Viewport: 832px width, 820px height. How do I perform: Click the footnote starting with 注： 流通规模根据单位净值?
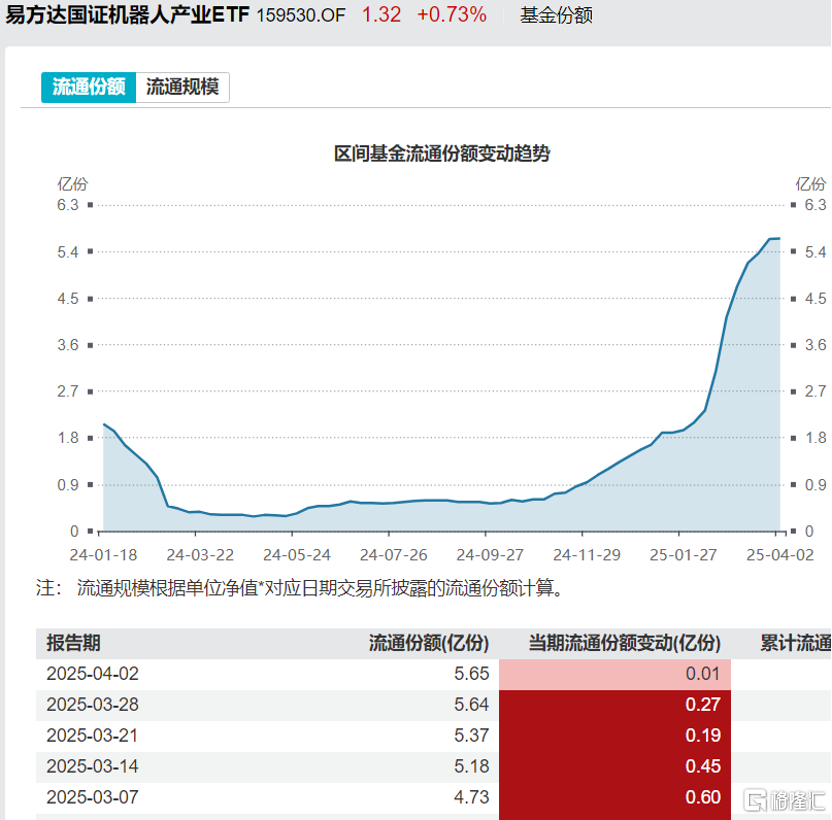[x=300, y=588]
